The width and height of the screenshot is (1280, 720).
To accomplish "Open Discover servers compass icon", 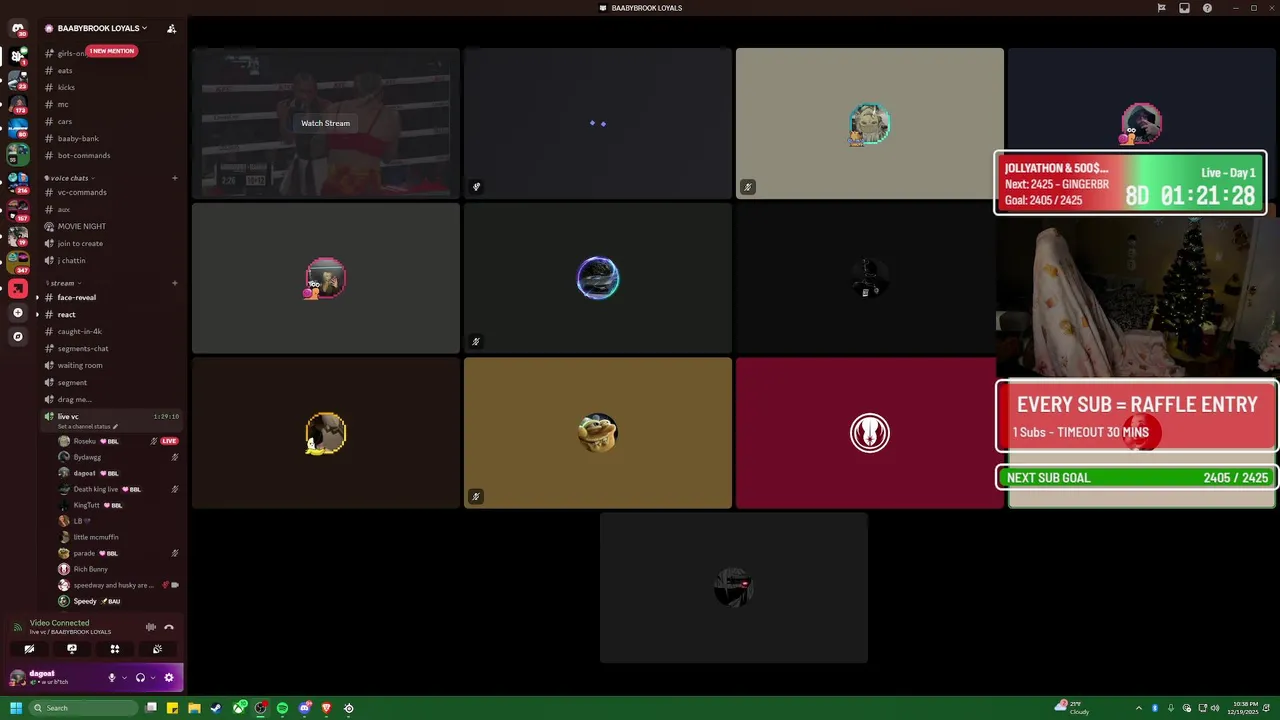I will coord(17,337).
